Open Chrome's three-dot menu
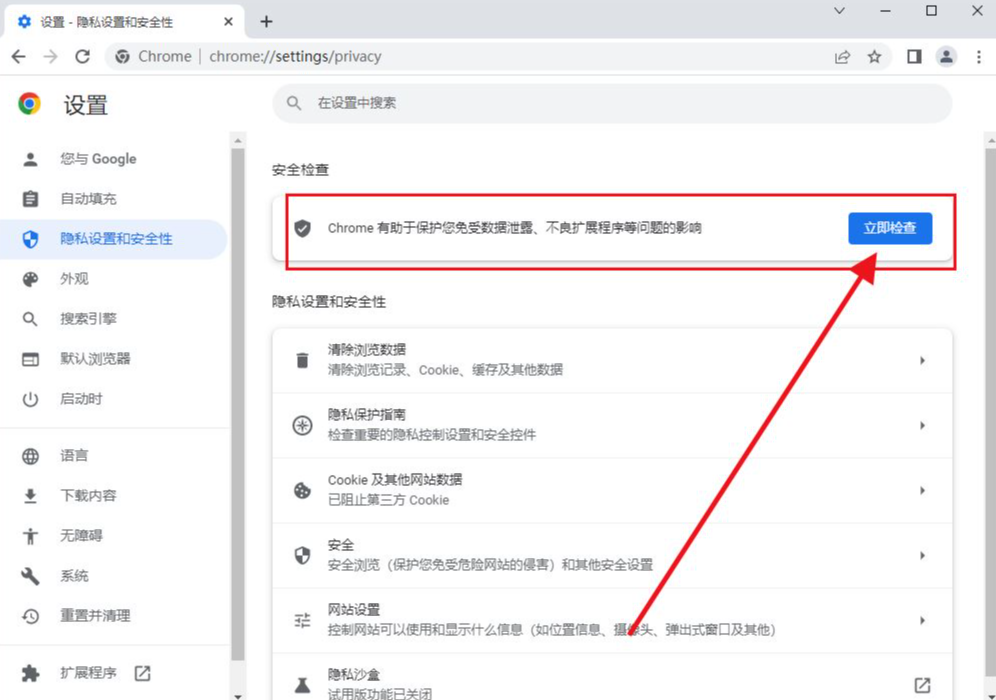 (979, 57)
